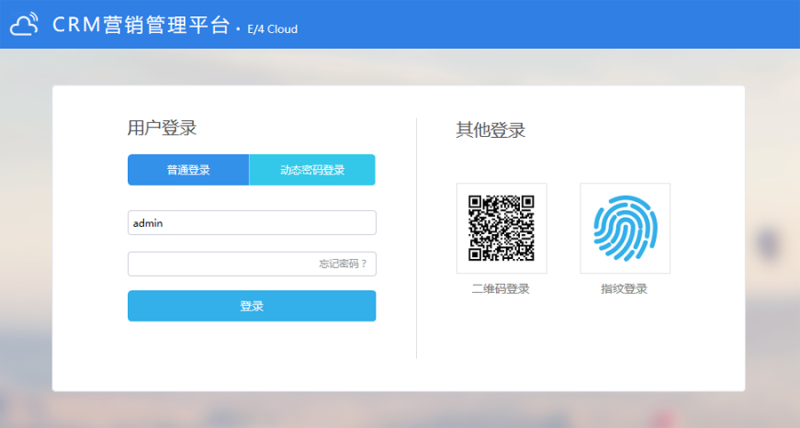Image resolution: width=800 pixels, height=428 pixels.
Task: Click the cloud logo icon in the header
Action: coord(24,25)
